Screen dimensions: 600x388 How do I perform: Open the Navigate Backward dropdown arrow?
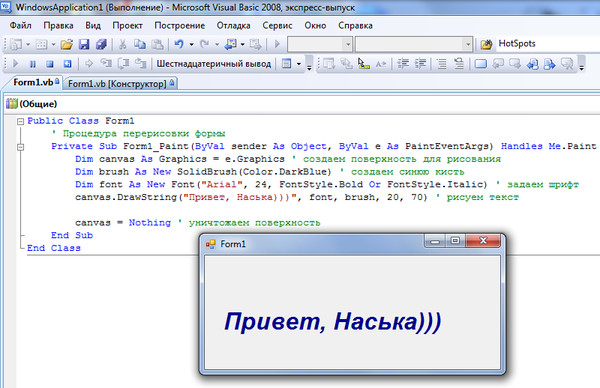click(243, 44)
